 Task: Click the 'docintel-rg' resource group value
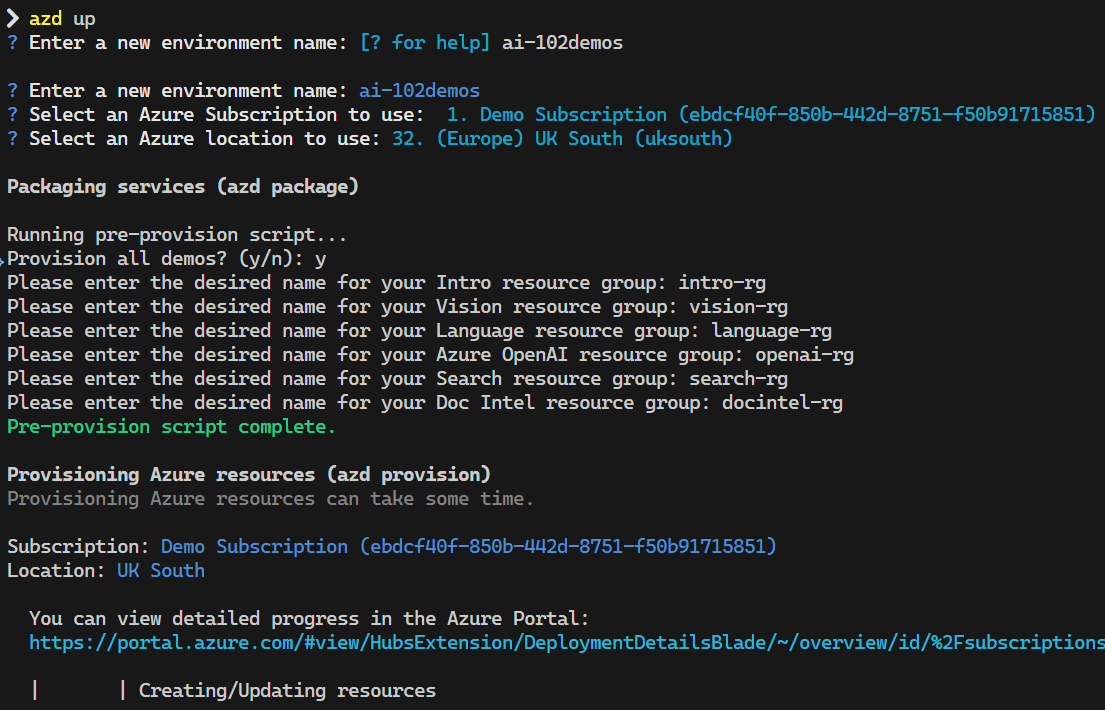782,403
